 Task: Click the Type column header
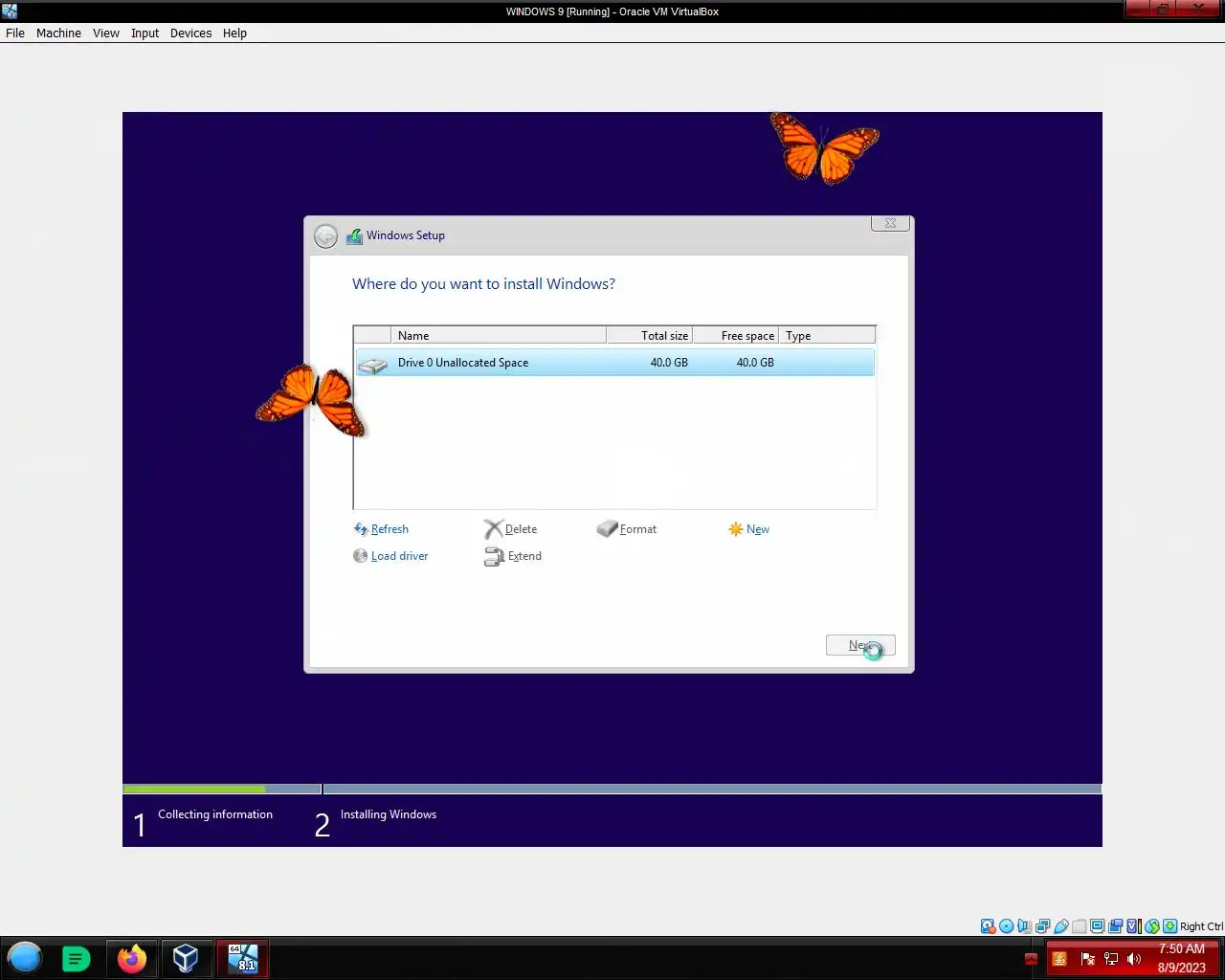point(827,335)
